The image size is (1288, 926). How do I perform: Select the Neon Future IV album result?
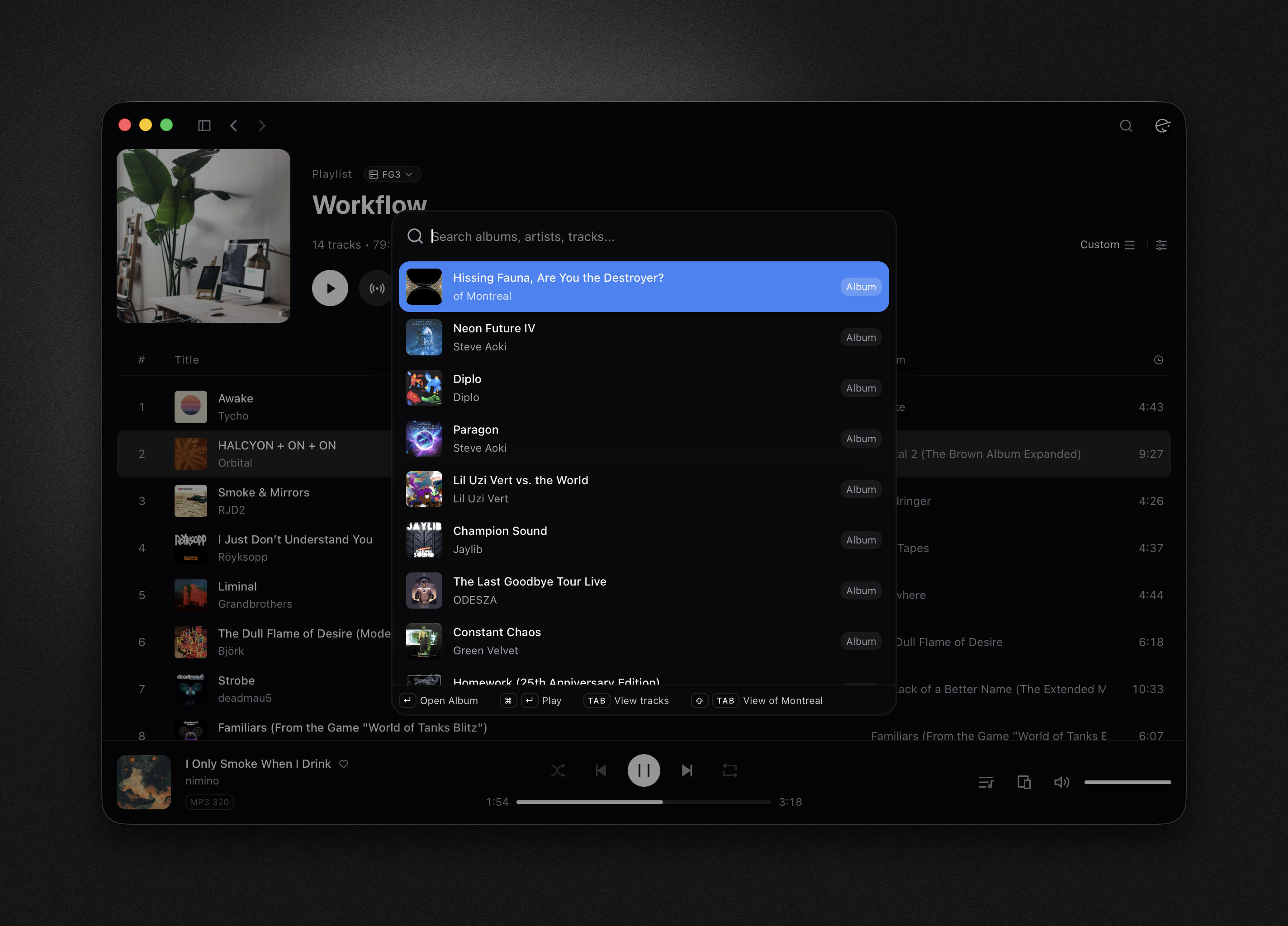(644, 337)
